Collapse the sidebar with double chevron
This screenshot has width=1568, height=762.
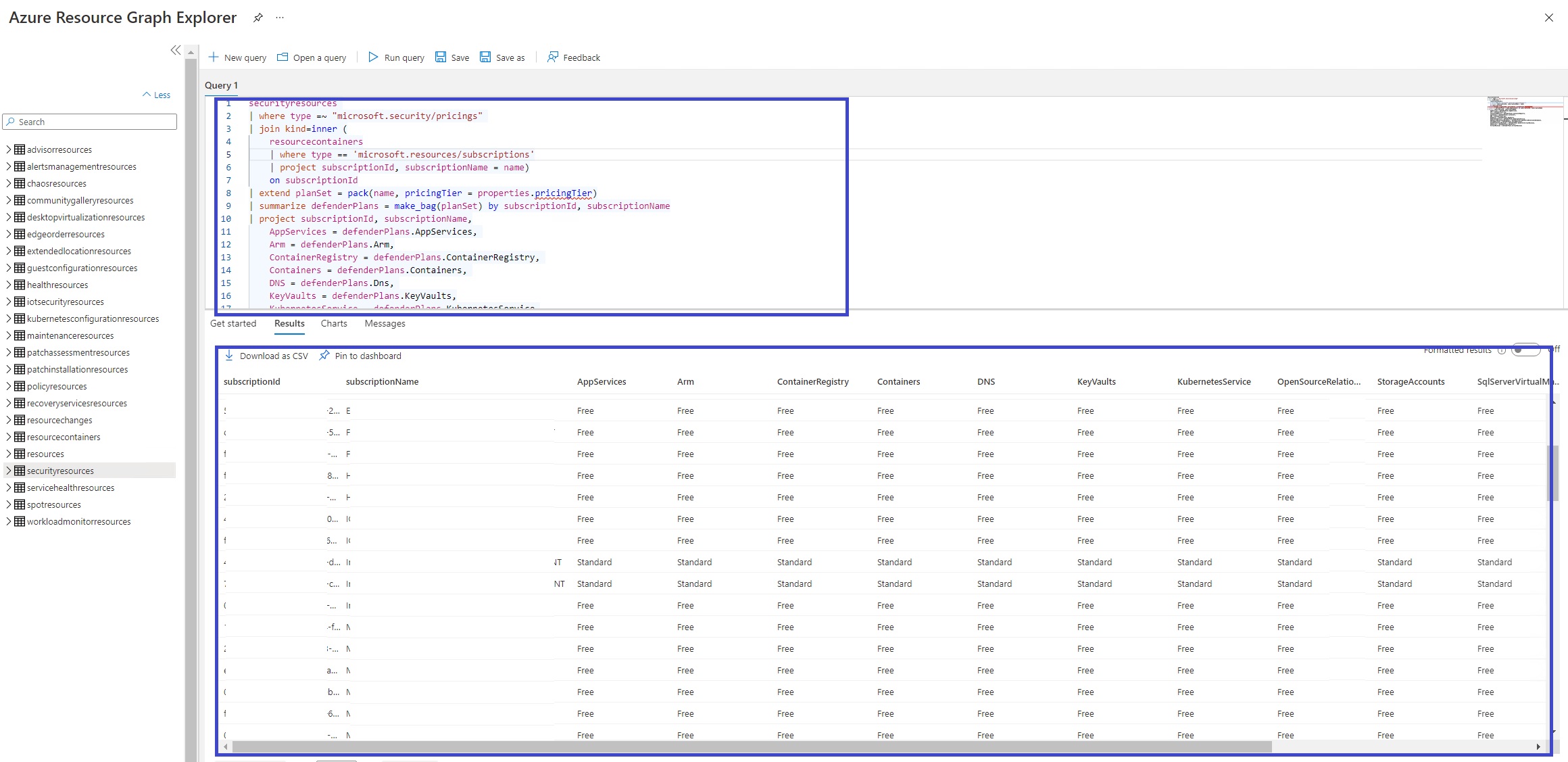[176, 50]
